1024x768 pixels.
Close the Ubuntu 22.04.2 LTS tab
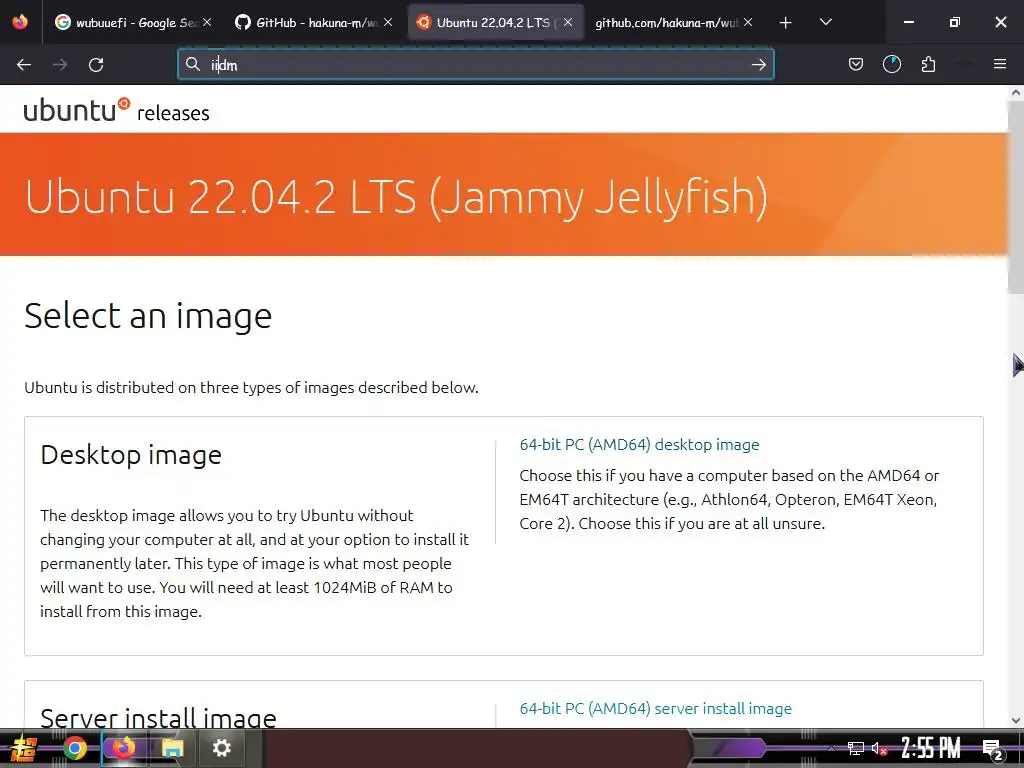coord(568,22)
